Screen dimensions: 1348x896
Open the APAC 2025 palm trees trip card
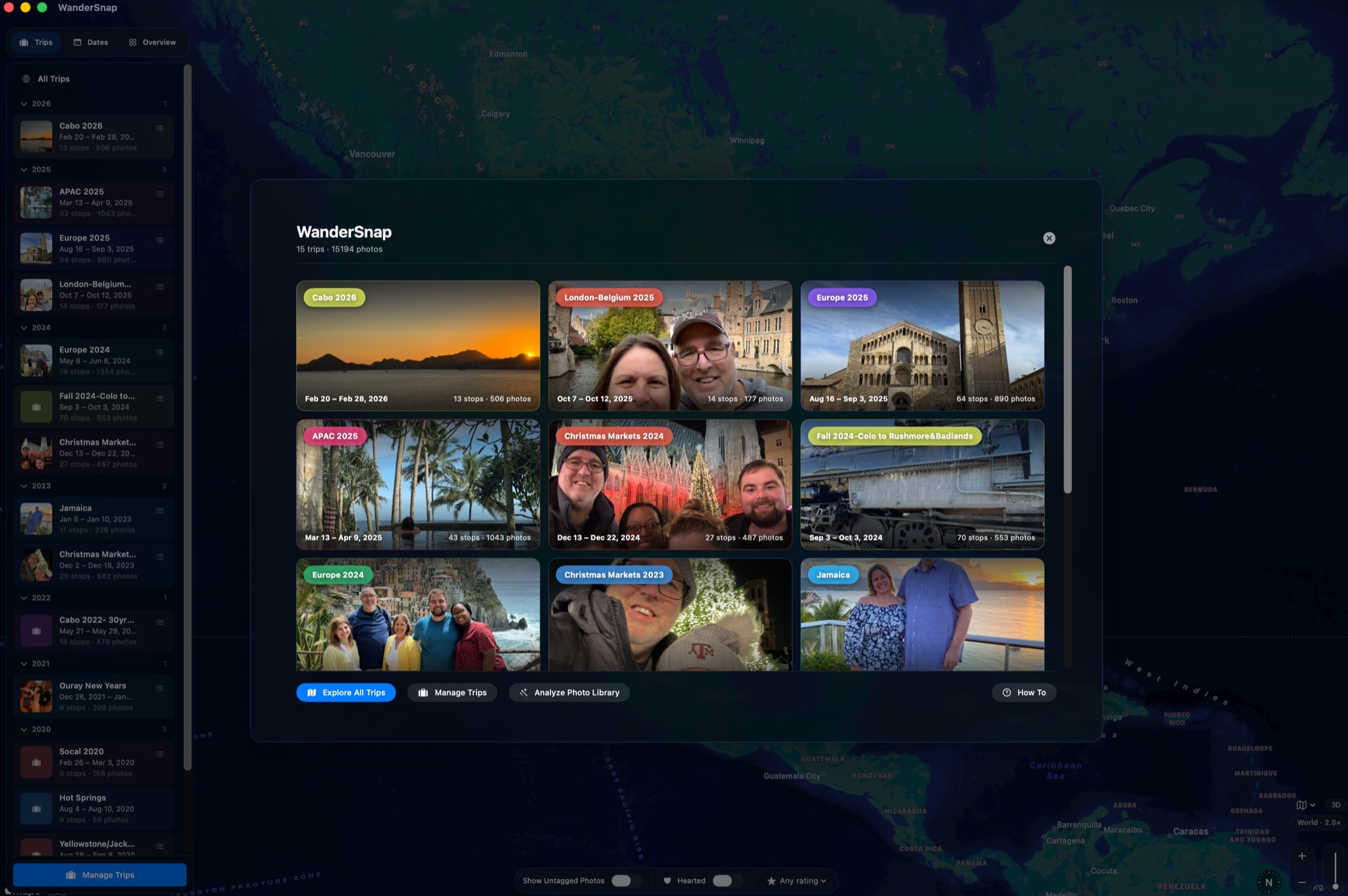[x=418, y=485]
